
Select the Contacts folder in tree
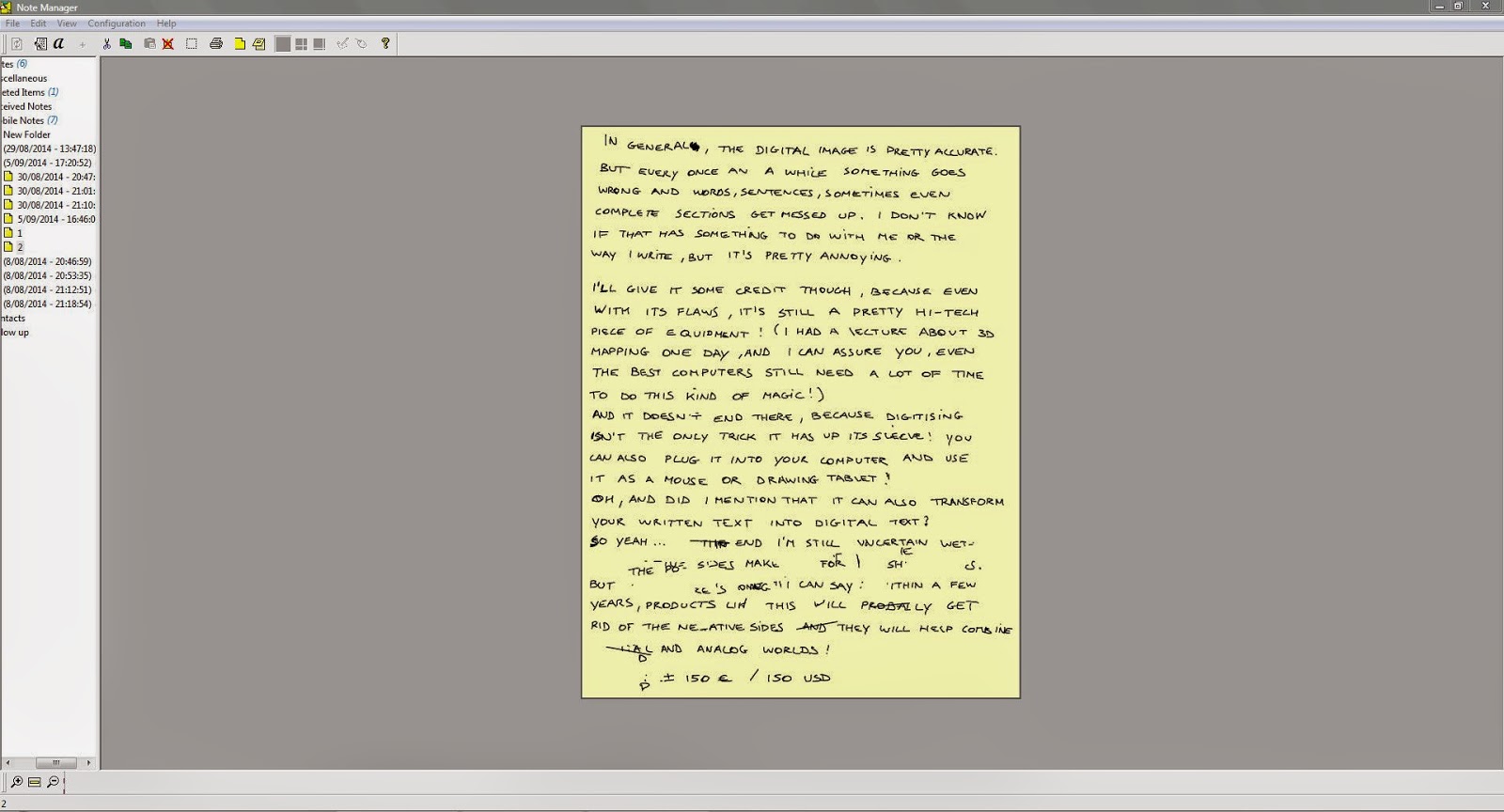pyautogui.click(x=13, y=318)
